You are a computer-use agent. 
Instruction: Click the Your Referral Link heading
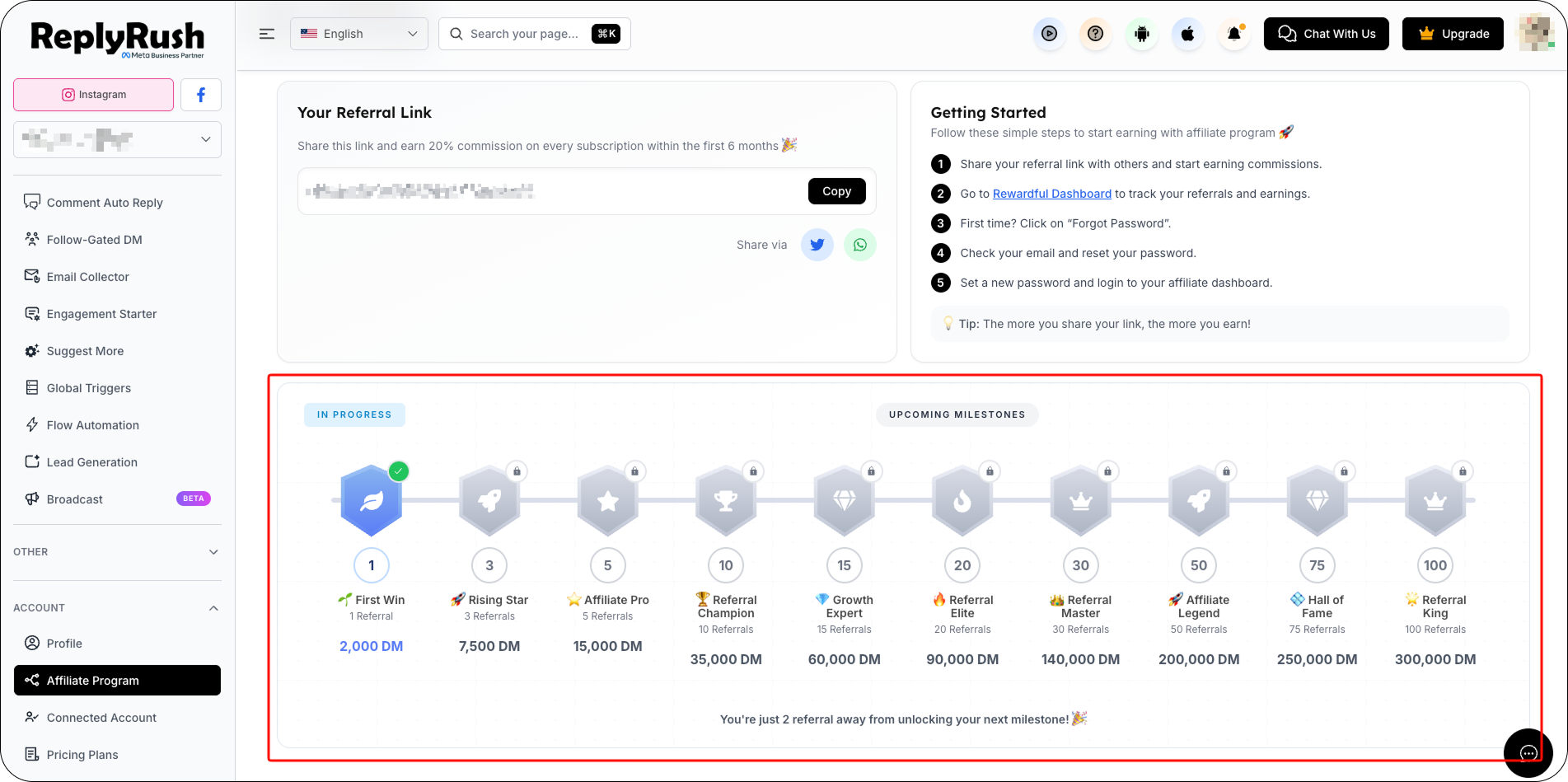pyautogui.click(x=364, y=113)
